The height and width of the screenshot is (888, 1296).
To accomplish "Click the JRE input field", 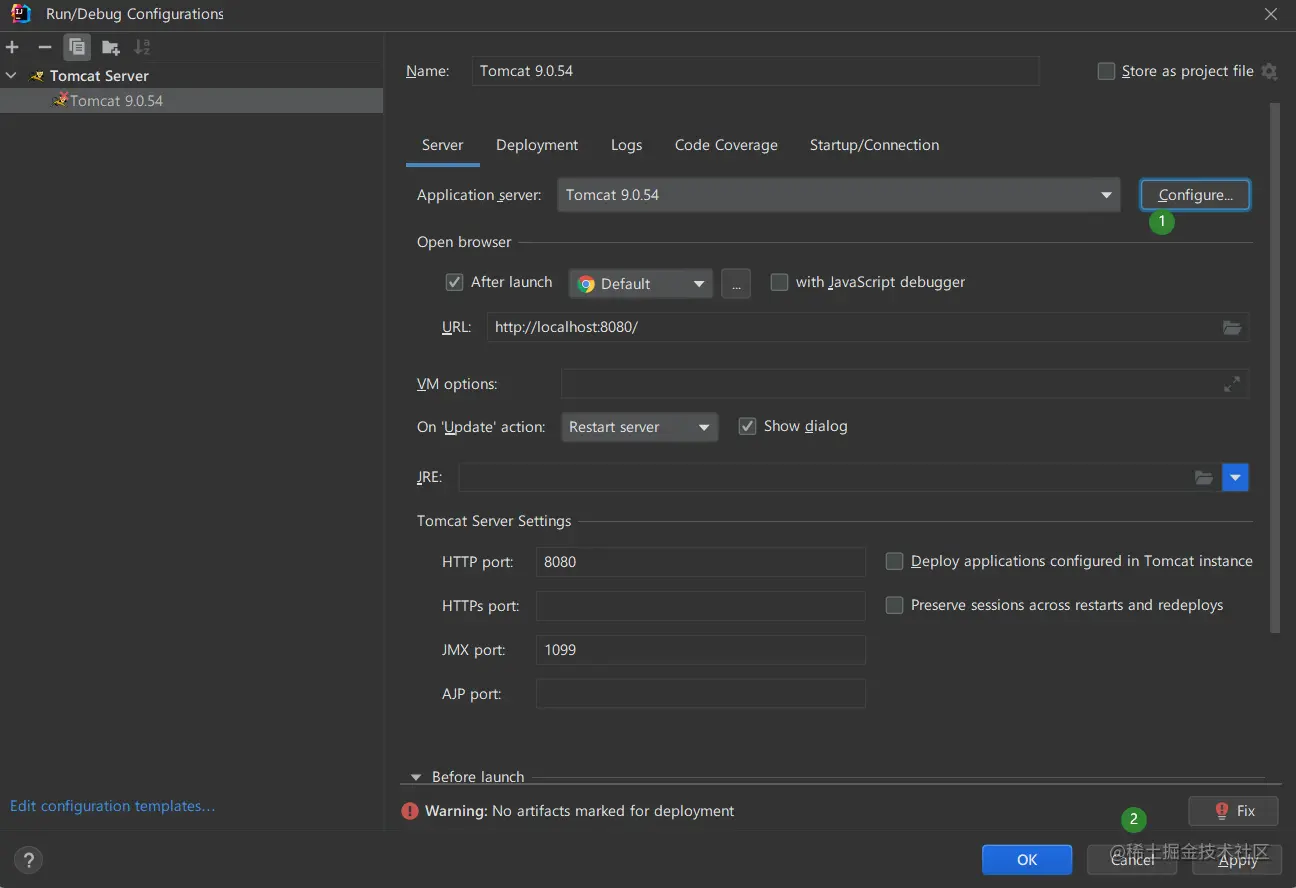I will tap(840, 478).
